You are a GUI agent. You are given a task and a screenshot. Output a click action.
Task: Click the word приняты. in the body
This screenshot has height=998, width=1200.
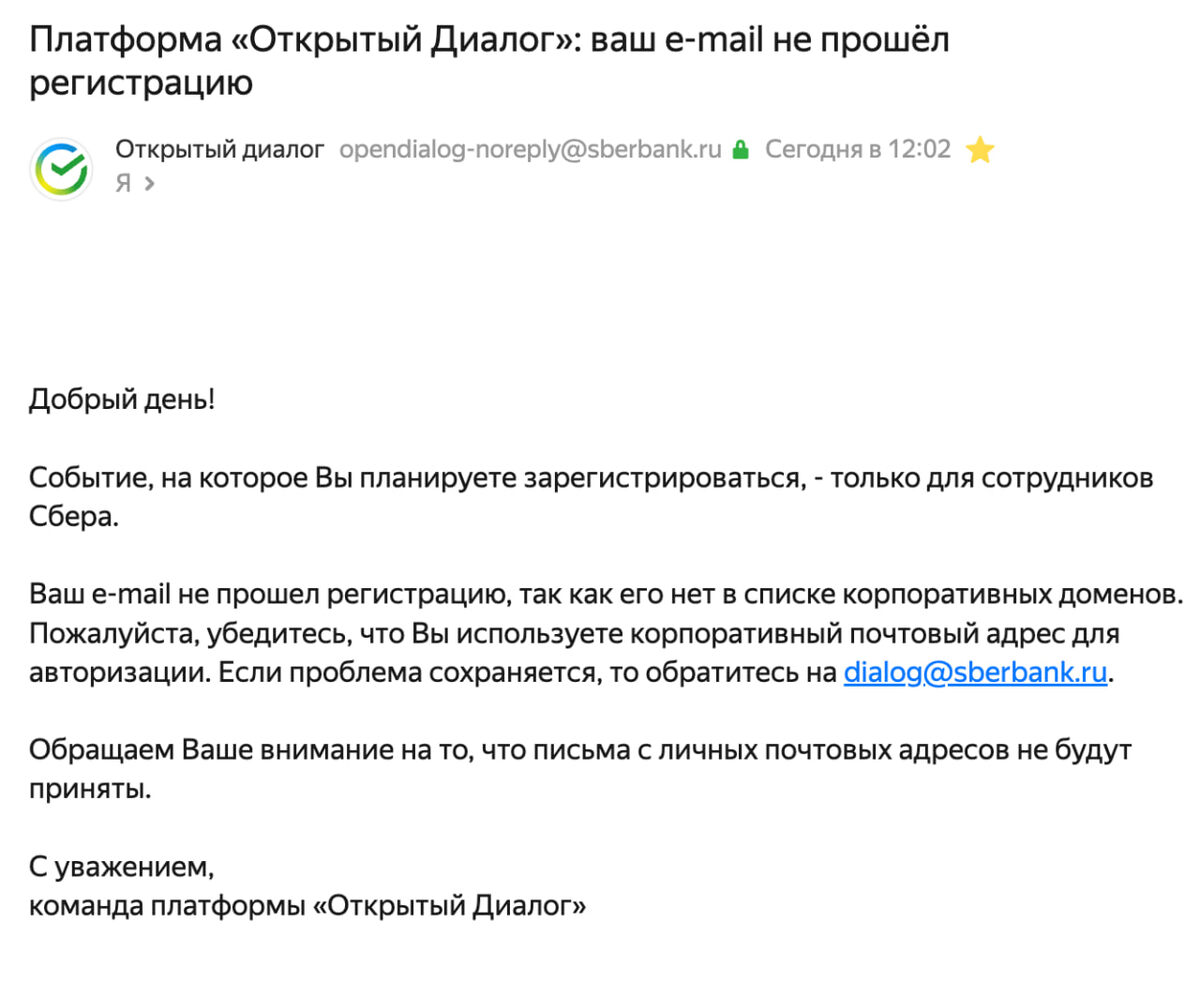tap(90, 788)
